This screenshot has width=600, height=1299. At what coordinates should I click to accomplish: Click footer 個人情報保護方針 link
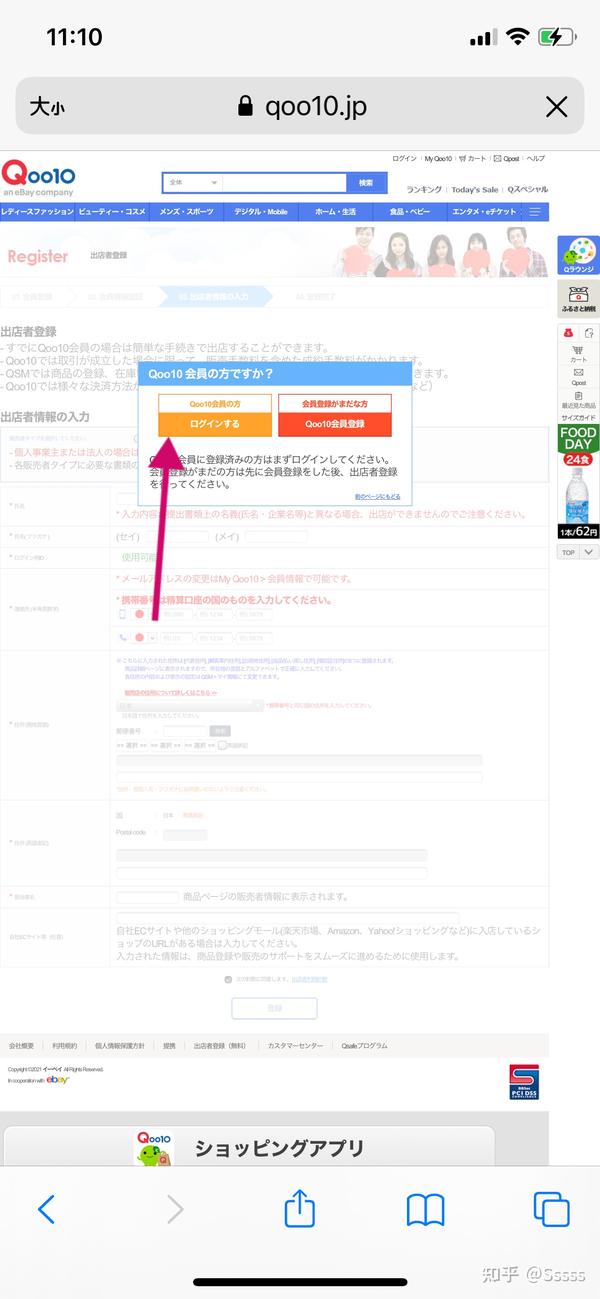(120, 1045)
